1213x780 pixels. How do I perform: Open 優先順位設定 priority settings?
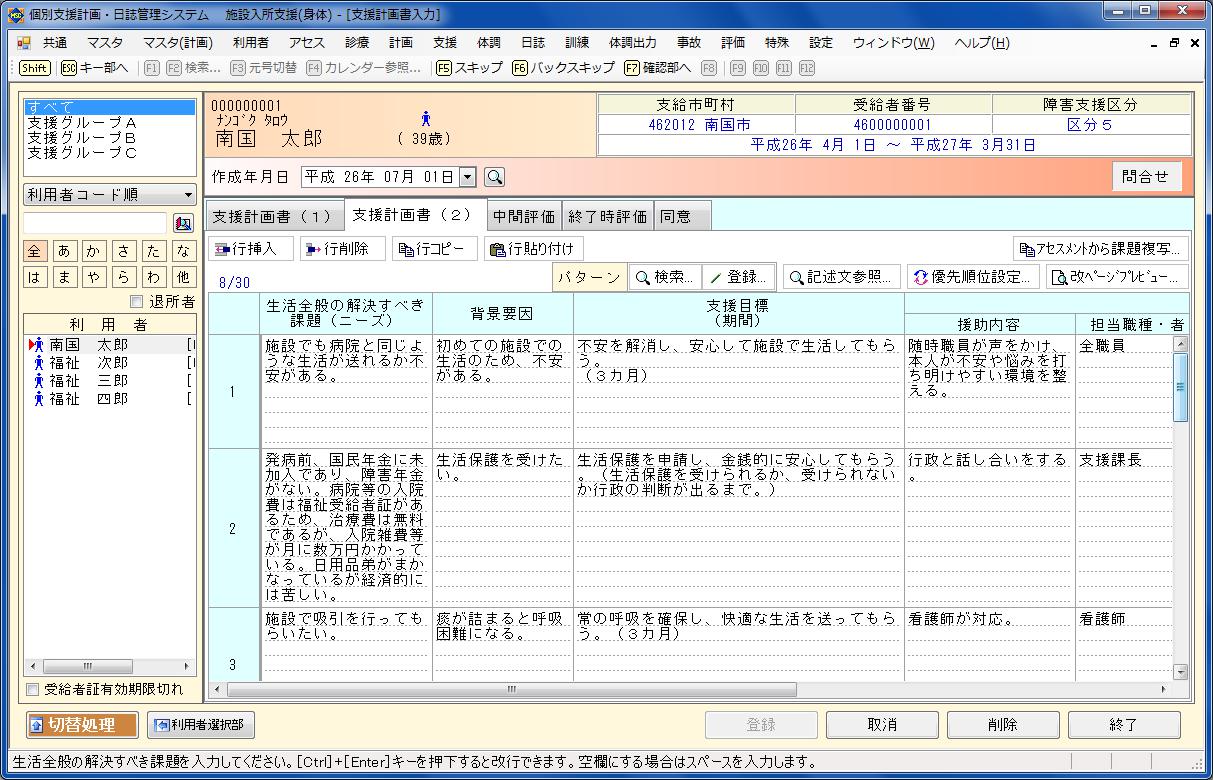[x=972, y=277]
